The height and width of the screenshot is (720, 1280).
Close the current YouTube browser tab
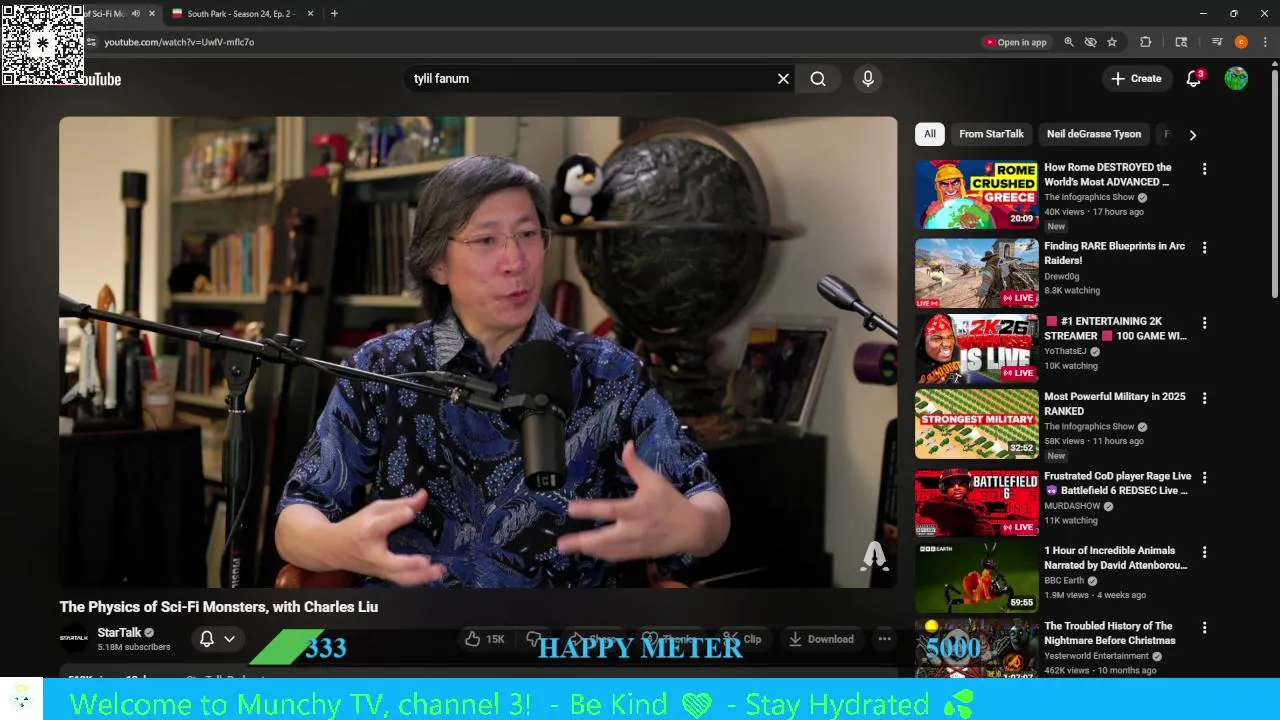(x=152, y=14)
